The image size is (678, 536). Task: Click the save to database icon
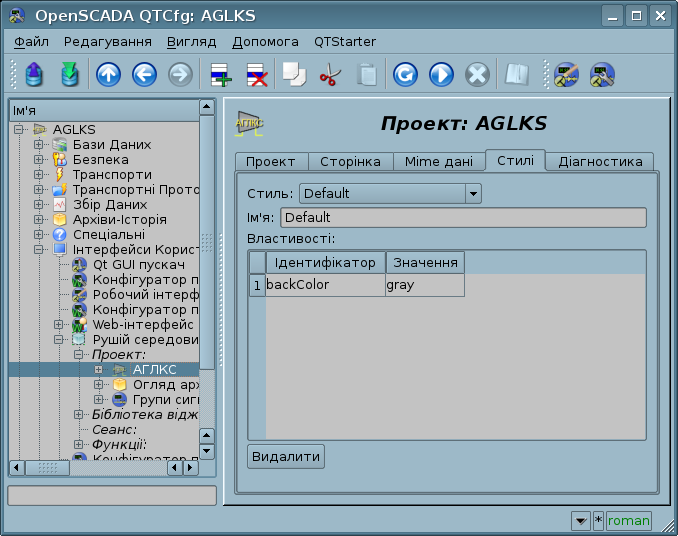tap(70, 74)
